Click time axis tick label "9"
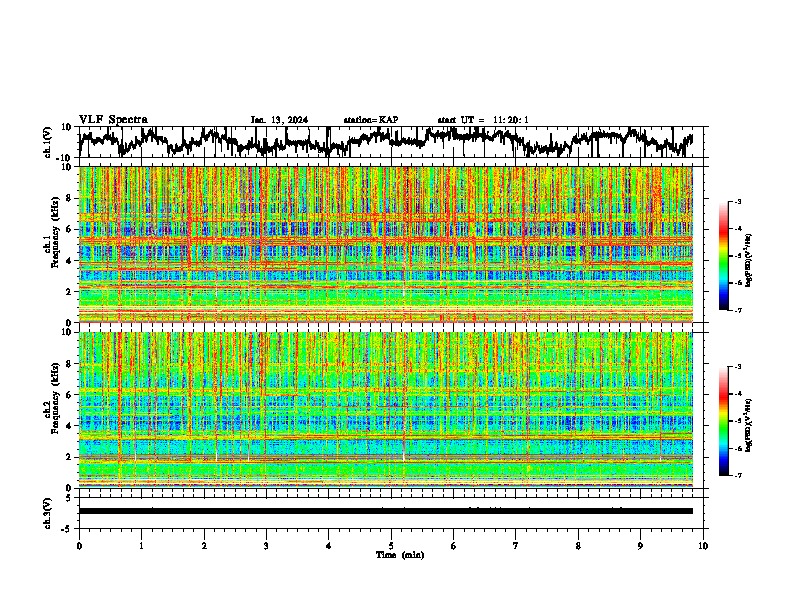The height and width of the screenshot is (612, 792). point(640,546)
